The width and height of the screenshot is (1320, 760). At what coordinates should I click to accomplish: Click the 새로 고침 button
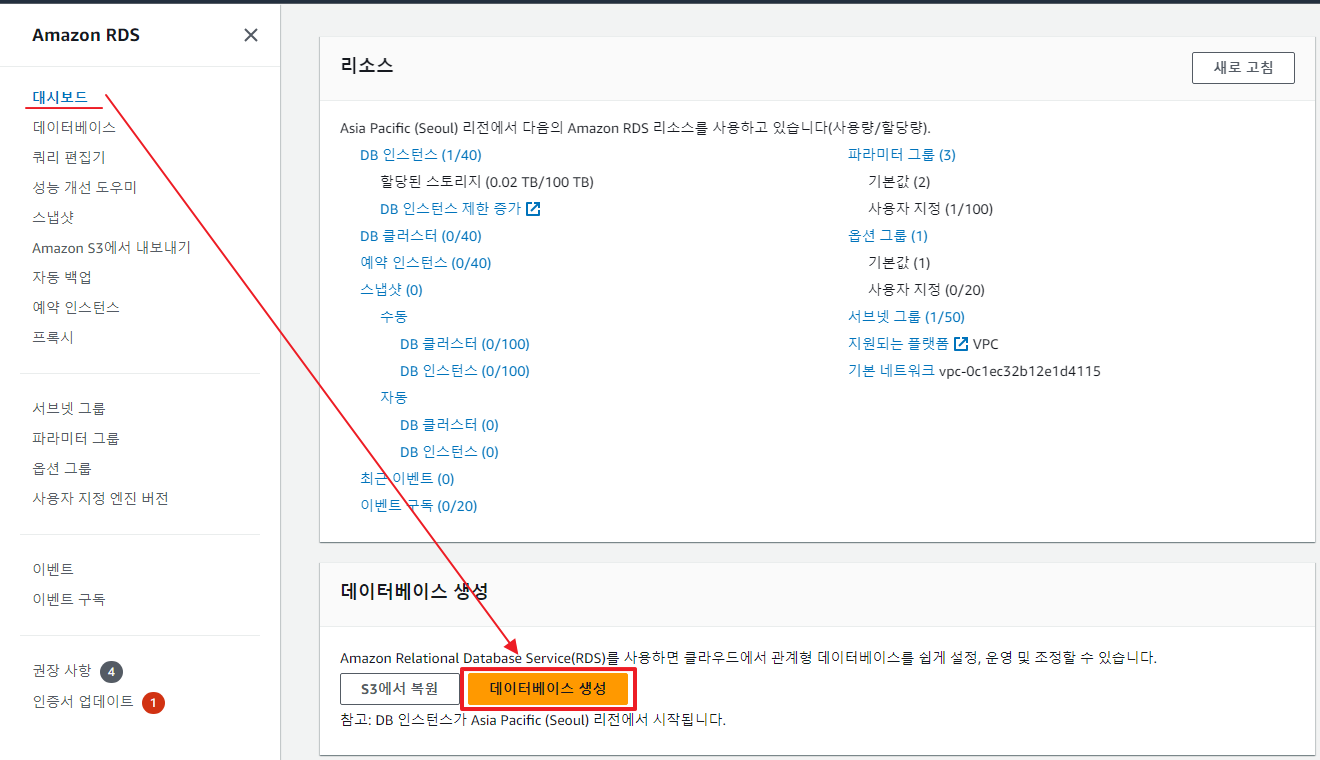tap(1243, 68)
